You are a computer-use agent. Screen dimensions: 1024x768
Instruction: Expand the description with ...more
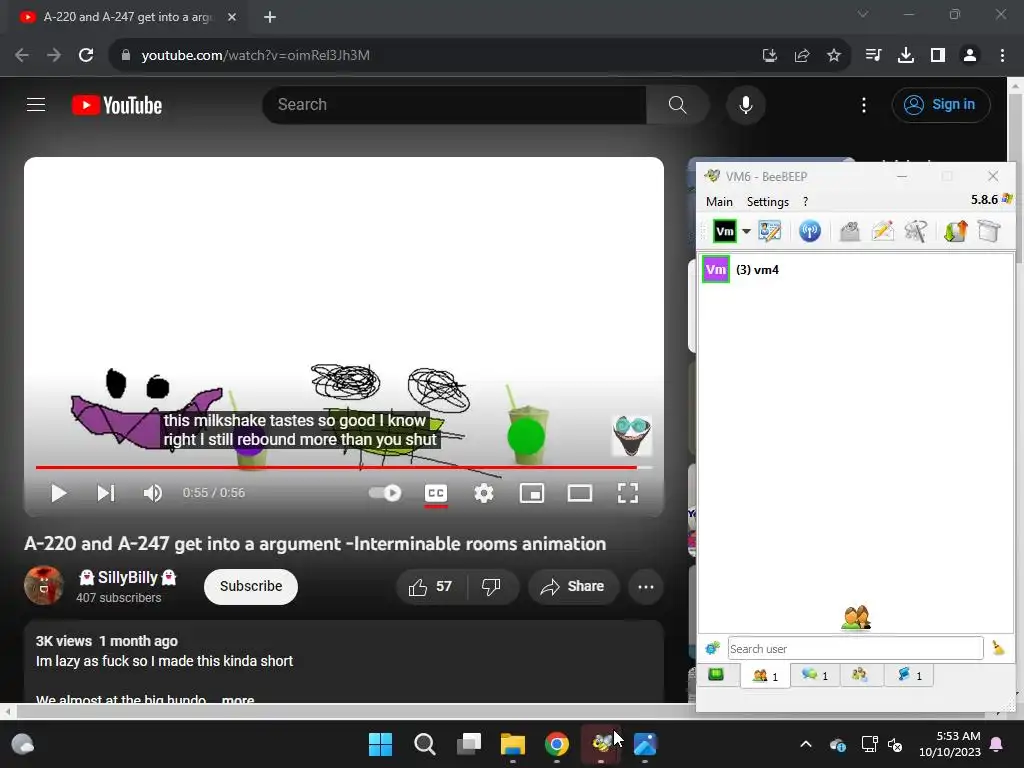[238, 699]
